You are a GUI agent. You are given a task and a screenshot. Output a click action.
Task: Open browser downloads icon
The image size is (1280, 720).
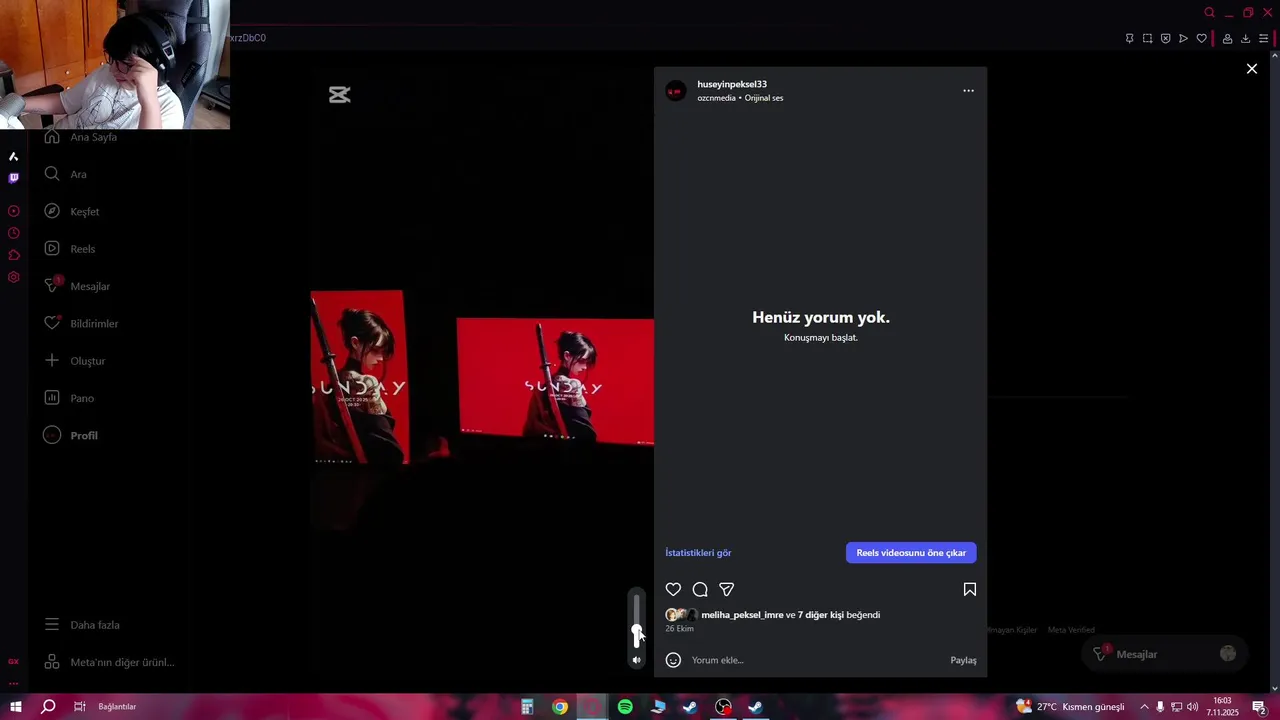[x=1245, y=39]
